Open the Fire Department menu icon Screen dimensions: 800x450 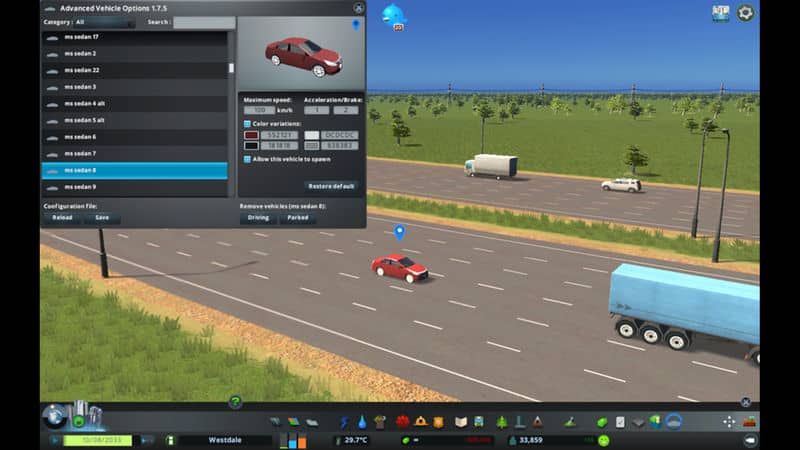coord(421,422)
